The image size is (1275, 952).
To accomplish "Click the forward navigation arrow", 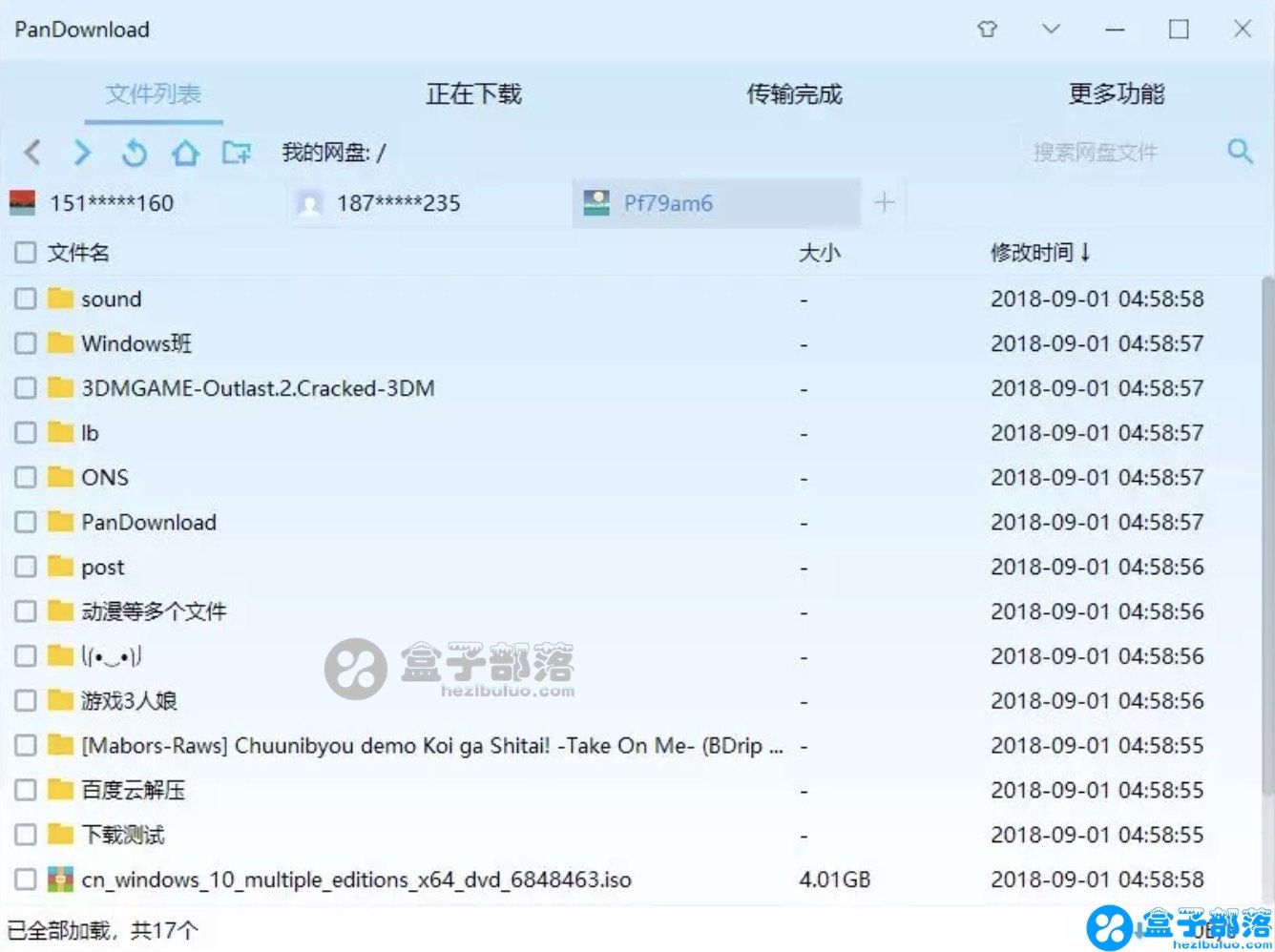I will 83,153.
